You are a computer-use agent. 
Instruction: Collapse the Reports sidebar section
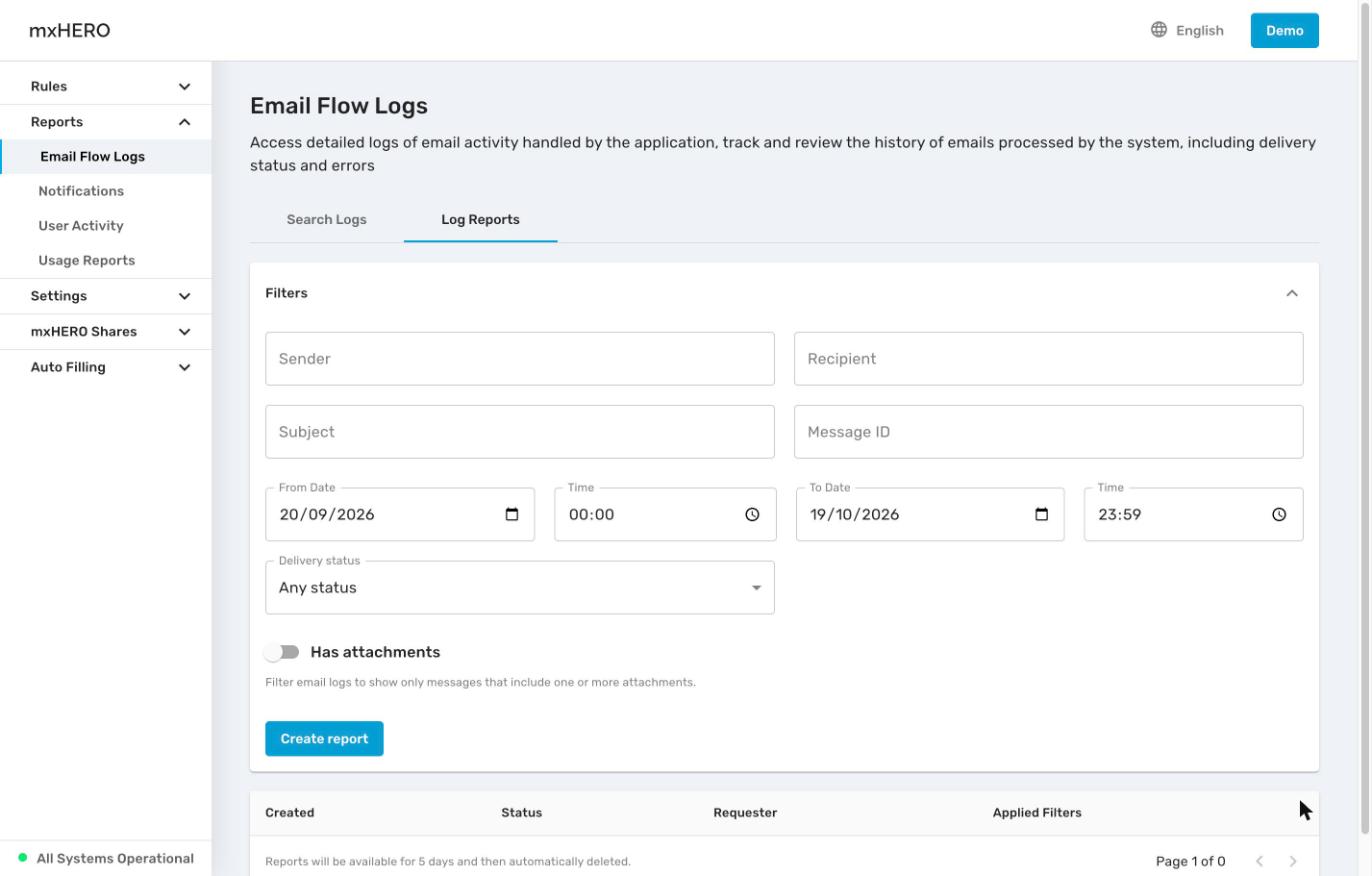[106, 122]
